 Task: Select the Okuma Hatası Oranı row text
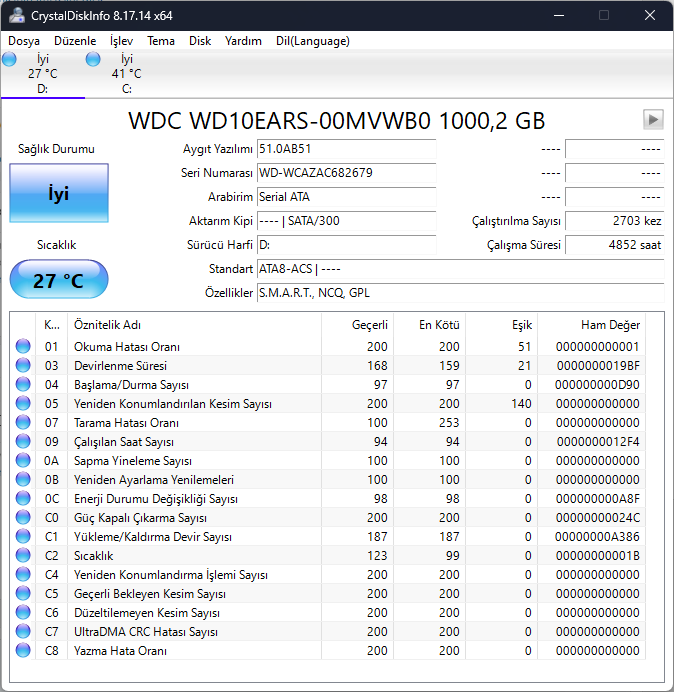pos(127,347)
